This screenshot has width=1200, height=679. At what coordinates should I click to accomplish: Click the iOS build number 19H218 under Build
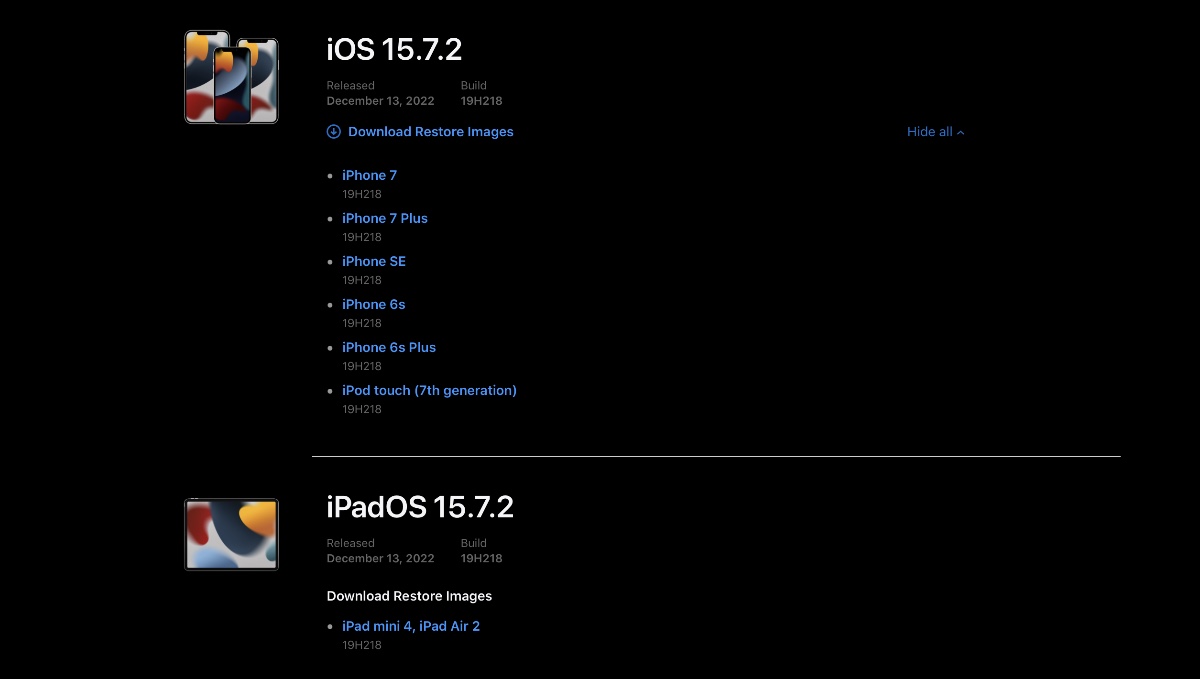tap(481, 101)
